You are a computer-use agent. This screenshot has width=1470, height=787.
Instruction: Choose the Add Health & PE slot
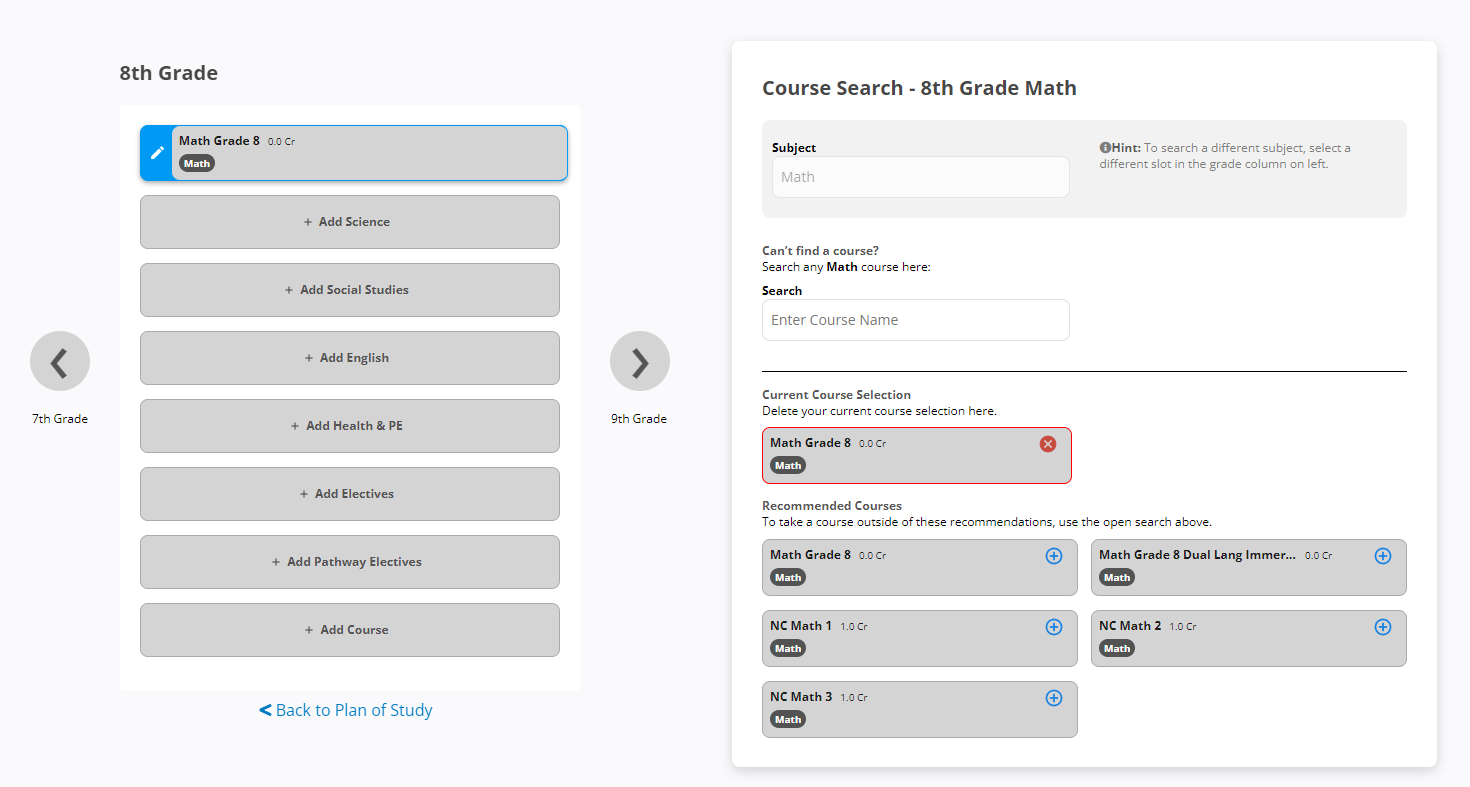349,426
